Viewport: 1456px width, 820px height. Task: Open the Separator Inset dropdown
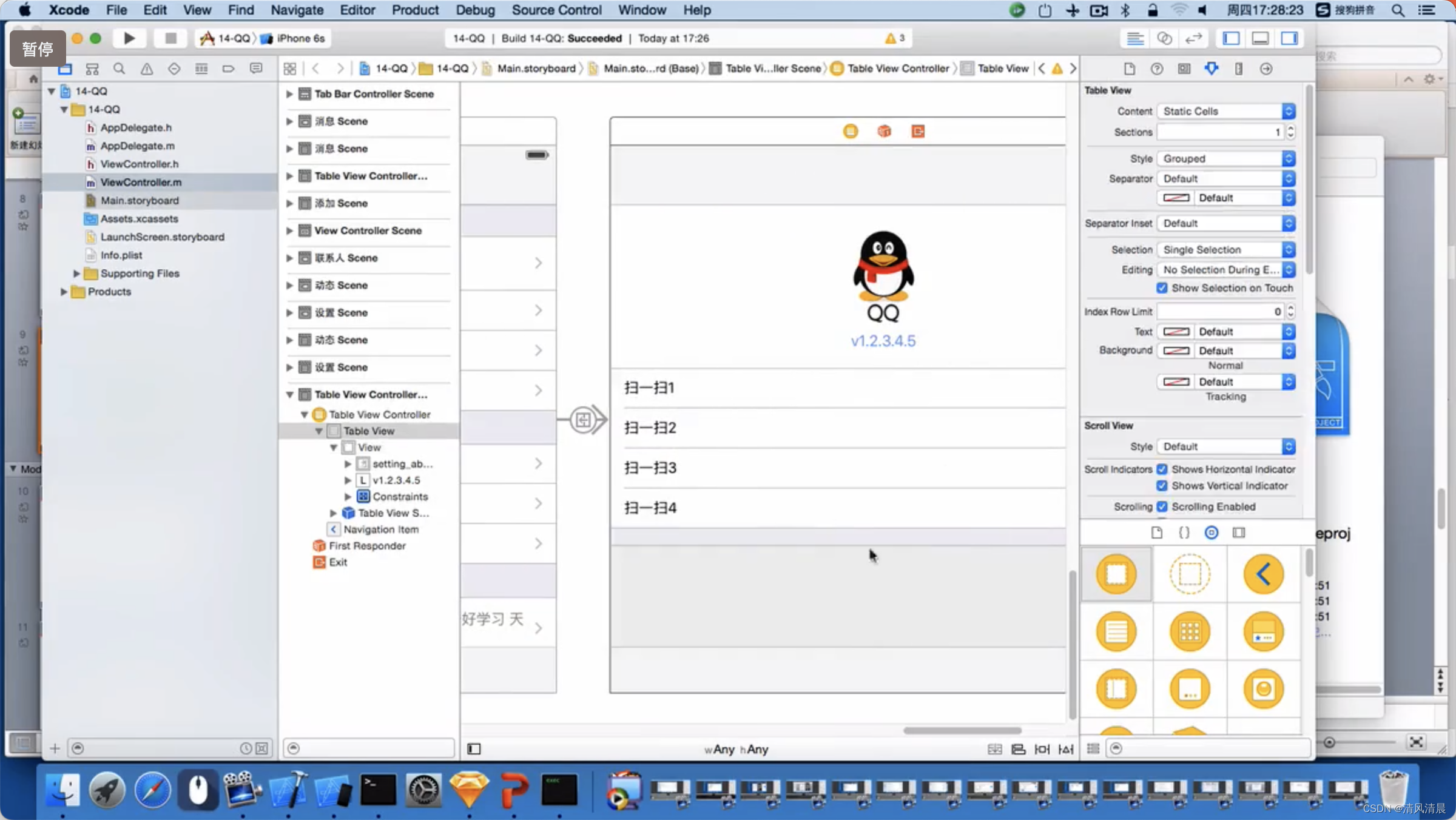click(1226, 223)
